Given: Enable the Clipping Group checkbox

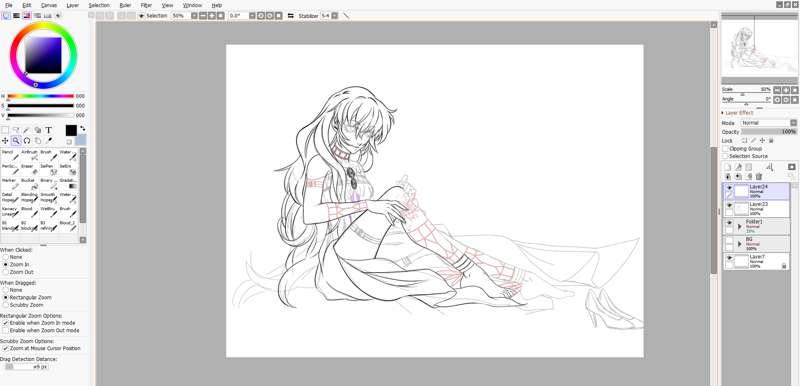Looking at the screenshot, I should click(726, 148).
